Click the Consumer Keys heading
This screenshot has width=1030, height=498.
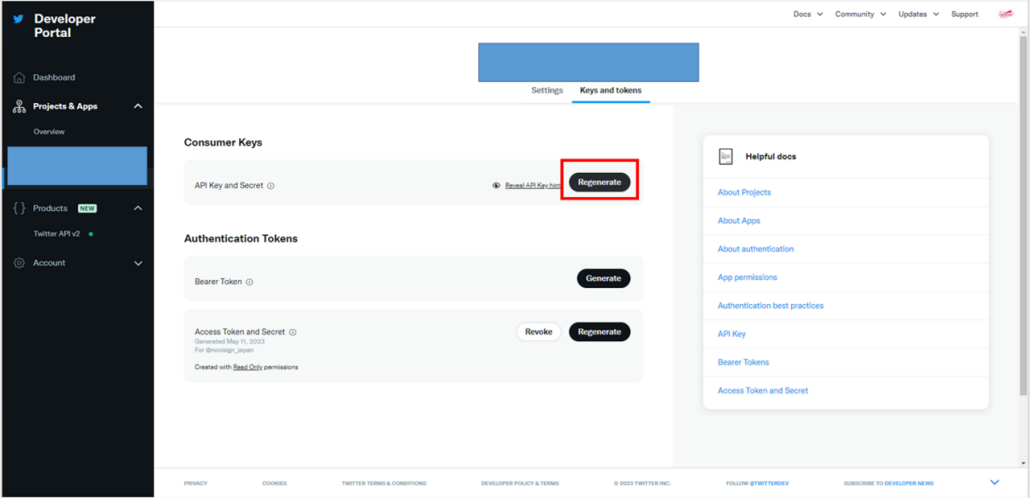[x=223, y=143]
